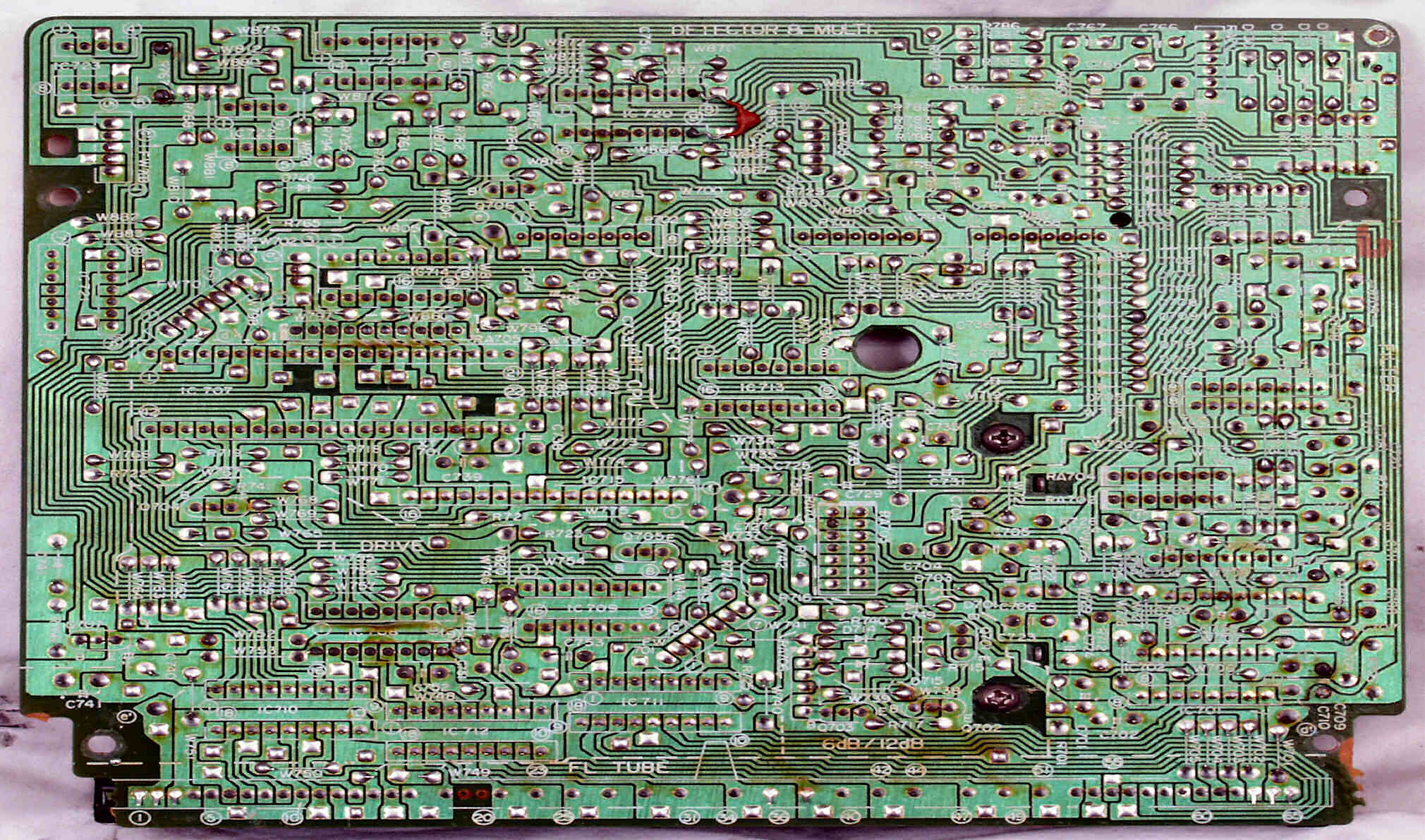The image size is (1425, 840).
Task: Click the C729 capacitor label
Action: tap(862, 495)
